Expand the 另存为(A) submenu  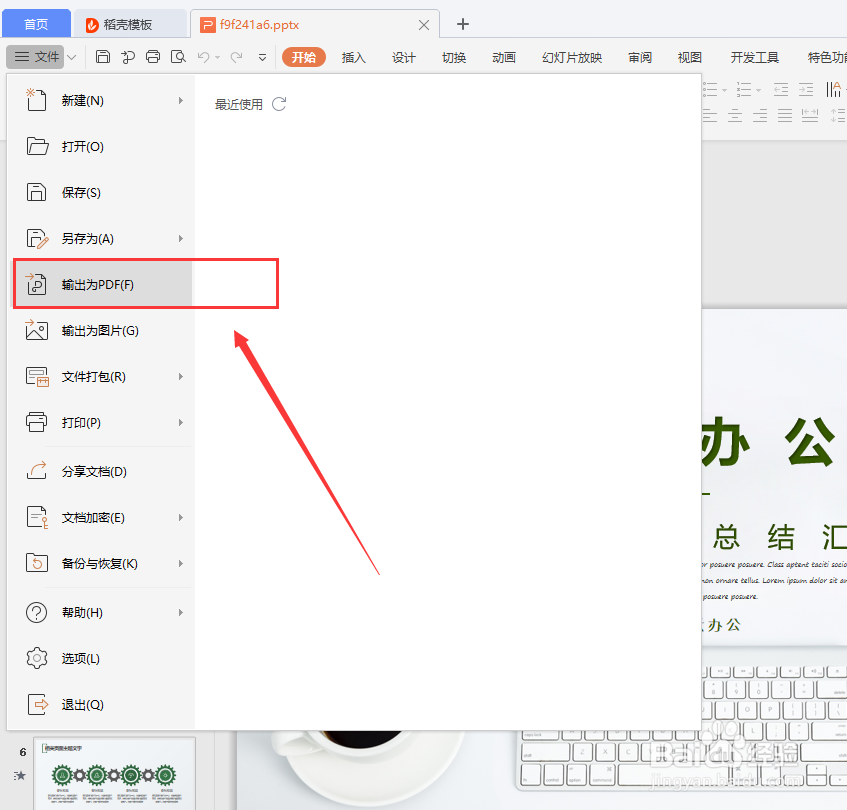[180, 238]
